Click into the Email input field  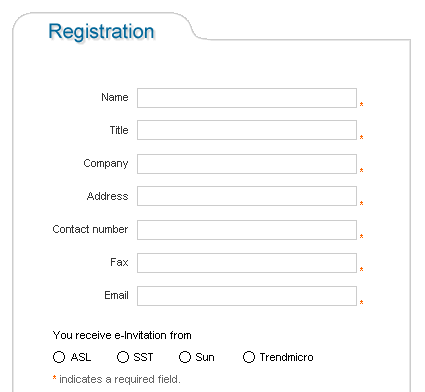coord(247,296)
